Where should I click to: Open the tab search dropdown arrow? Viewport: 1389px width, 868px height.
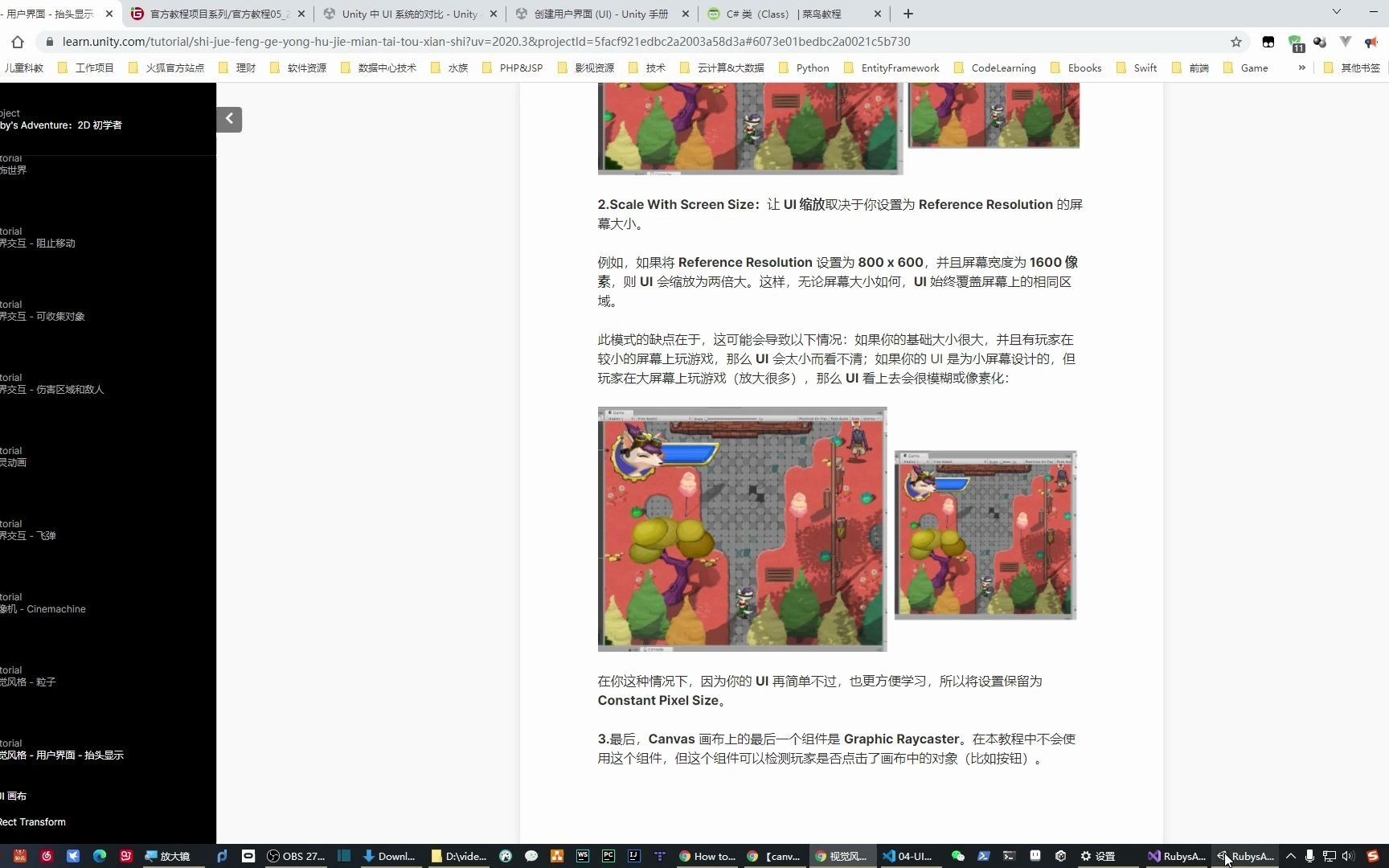(x=1337, y=12)
